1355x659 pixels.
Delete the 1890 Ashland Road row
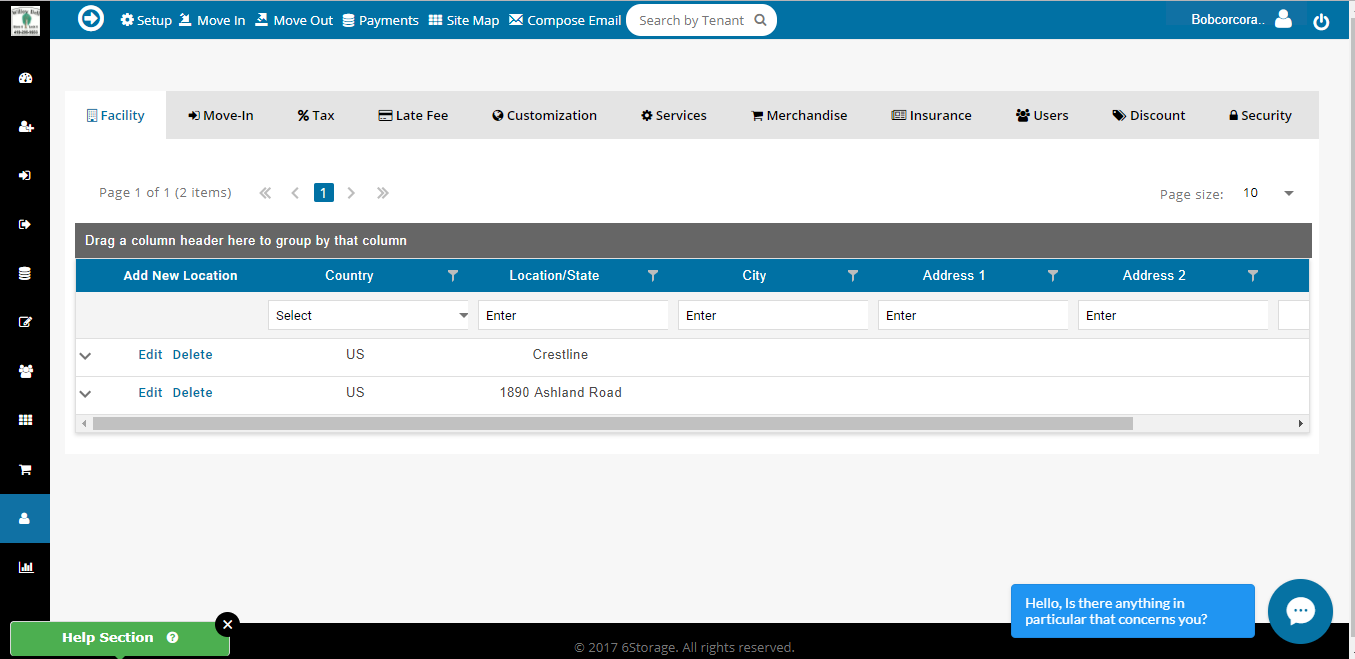click(192, 393)
